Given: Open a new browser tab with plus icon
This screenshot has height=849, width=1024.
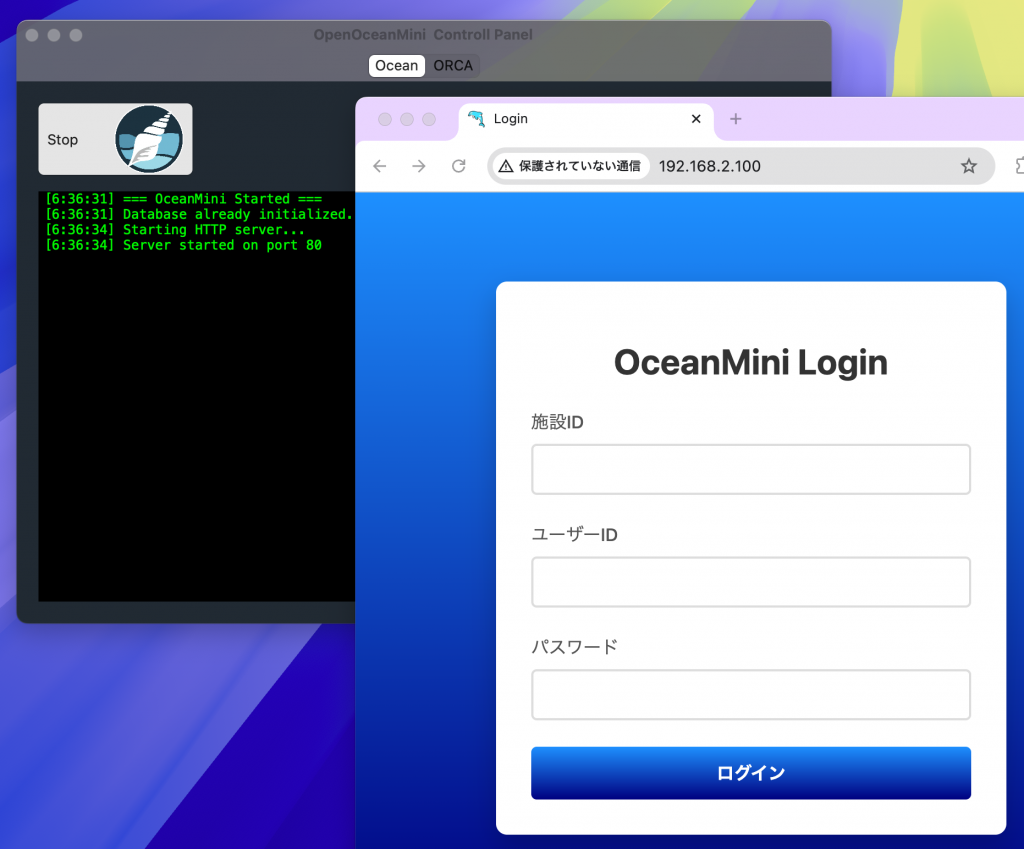Looking at the screenshot, I should pos(736,119).
